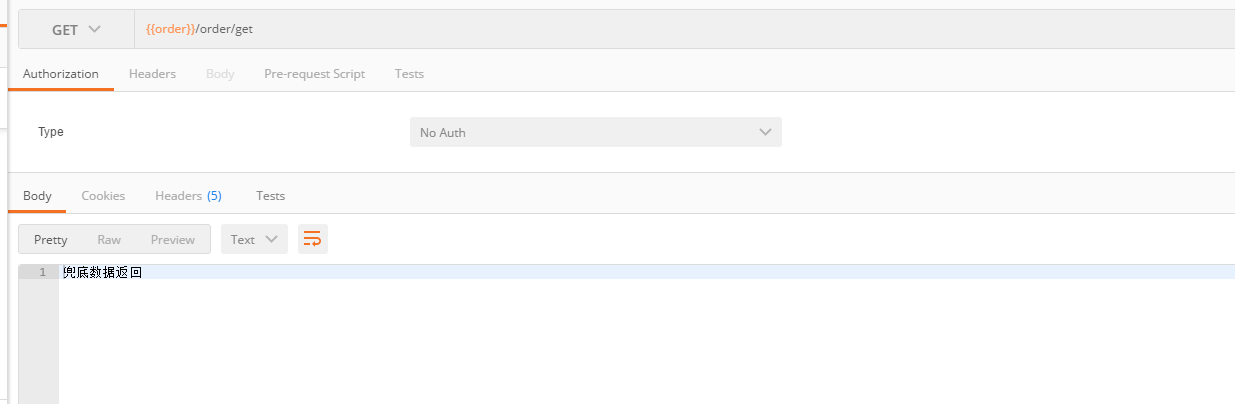Show the response Headers (5) tab

188,196
